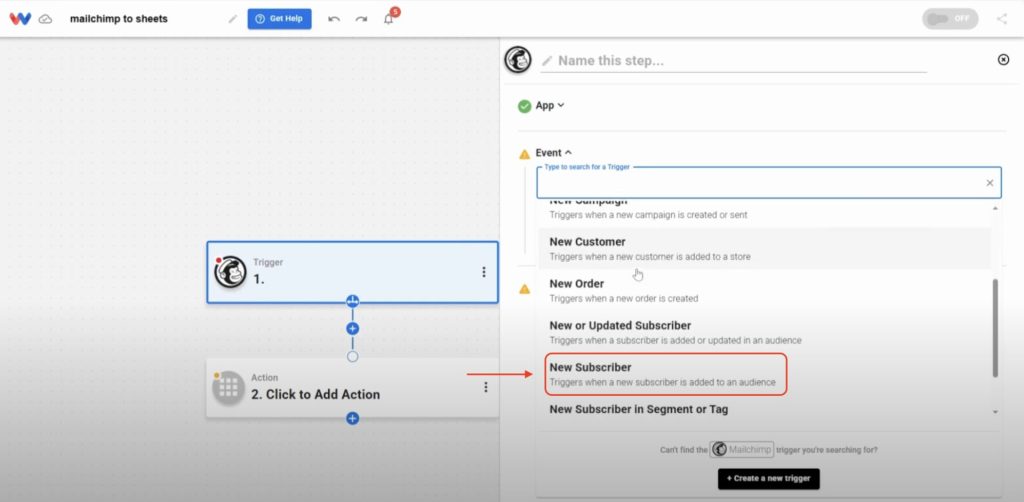Click the share icon at top-right
This screenshot has width=1024, height=502.
click(x=1002, y=19)
